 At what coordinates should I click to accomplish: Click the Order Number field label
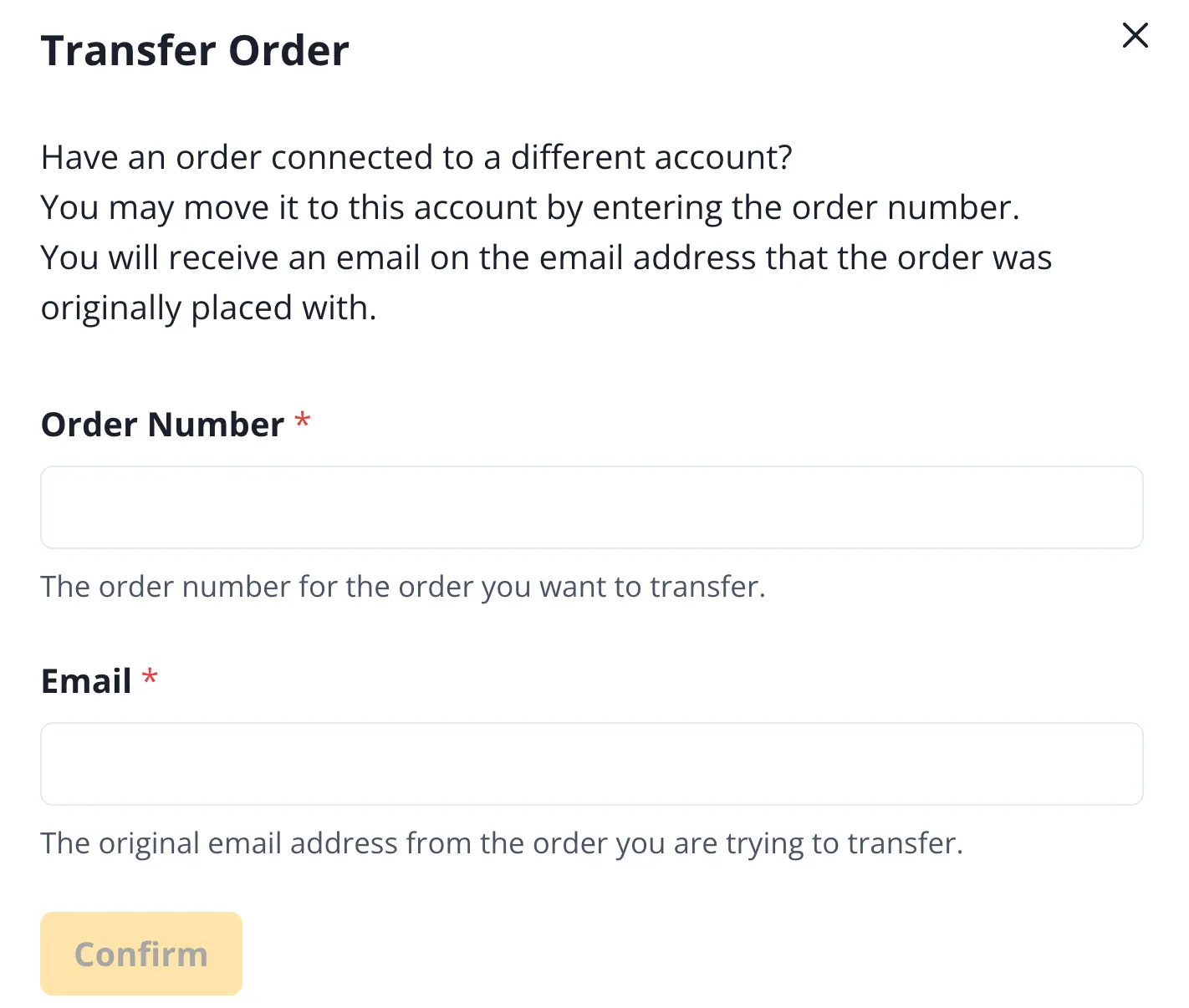coord(163,425)
